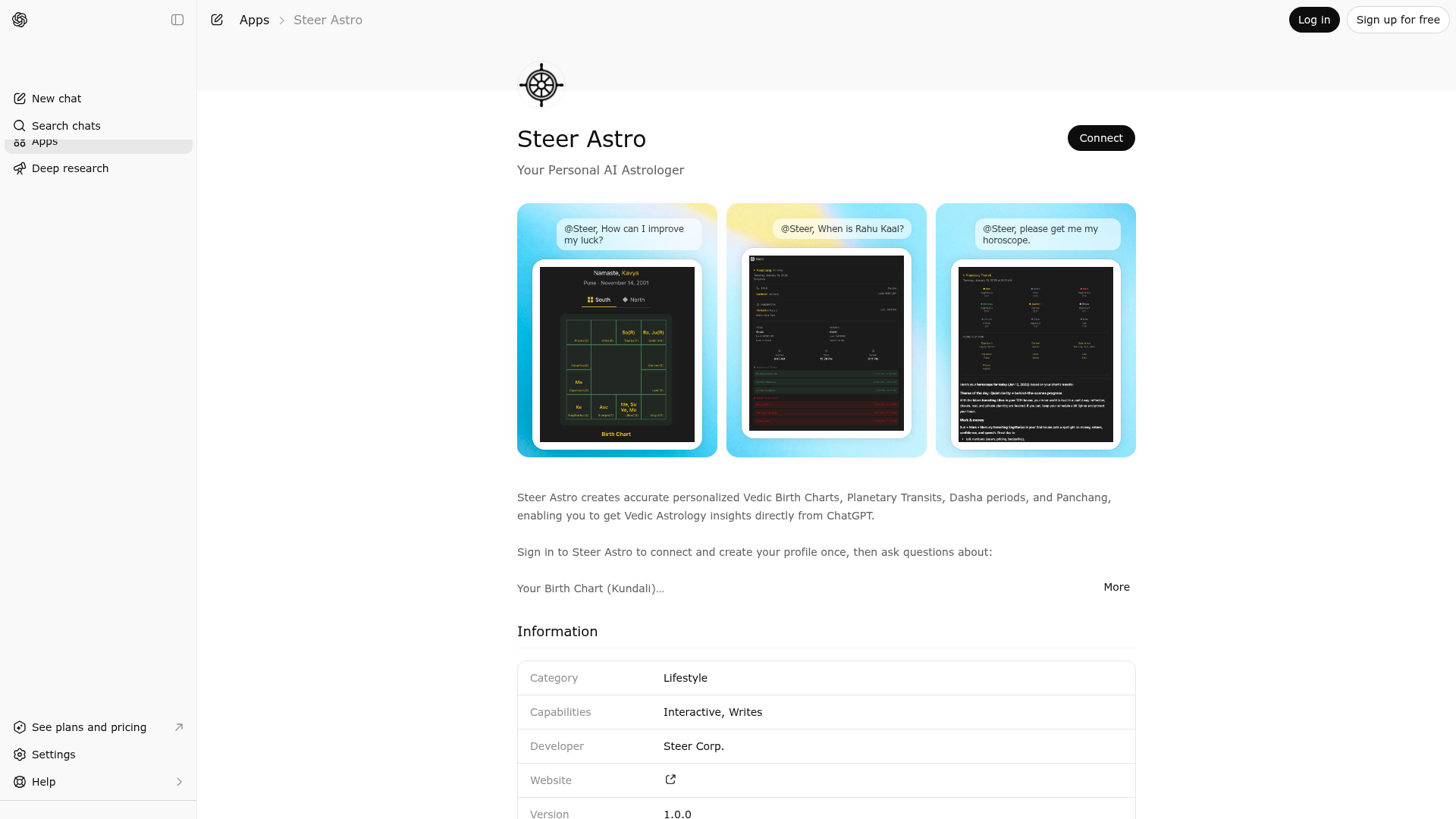Open Deep research from the sidebar
The height and width of the screenshot is (819, 1456).
pyautogui.click(x=69, y=168)
